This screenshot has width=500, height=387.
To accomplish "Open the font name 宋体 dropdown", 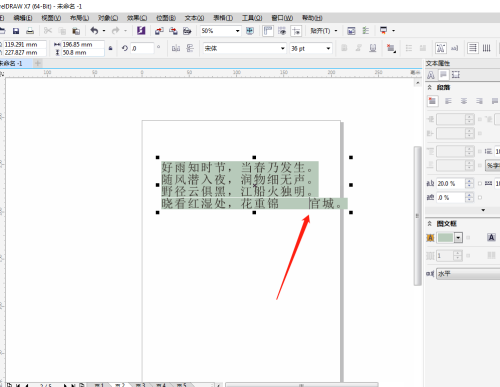I will pos(283,48).
